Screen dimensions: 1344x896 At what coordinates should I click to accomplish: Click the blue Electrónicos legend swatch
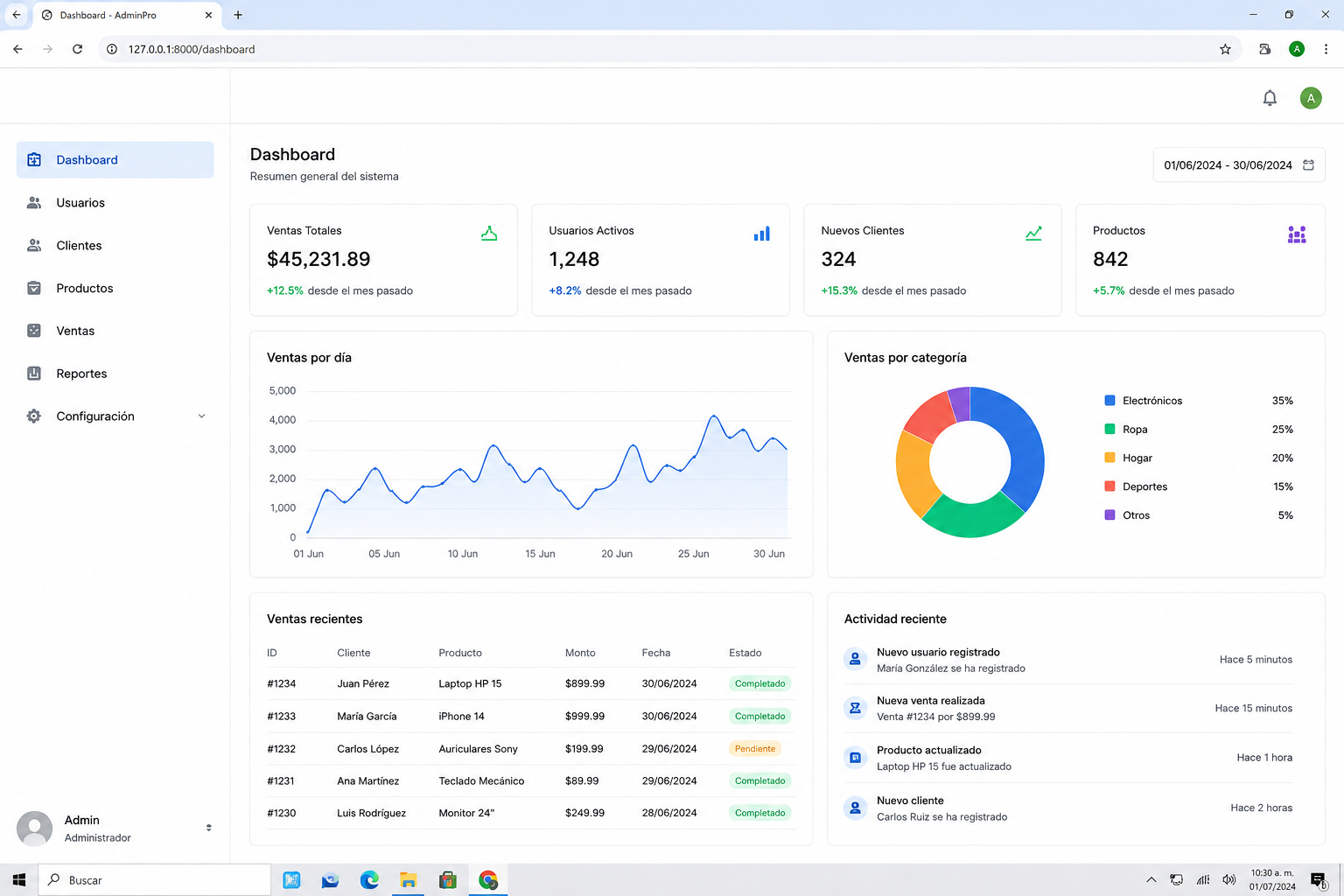(1109, 401)
